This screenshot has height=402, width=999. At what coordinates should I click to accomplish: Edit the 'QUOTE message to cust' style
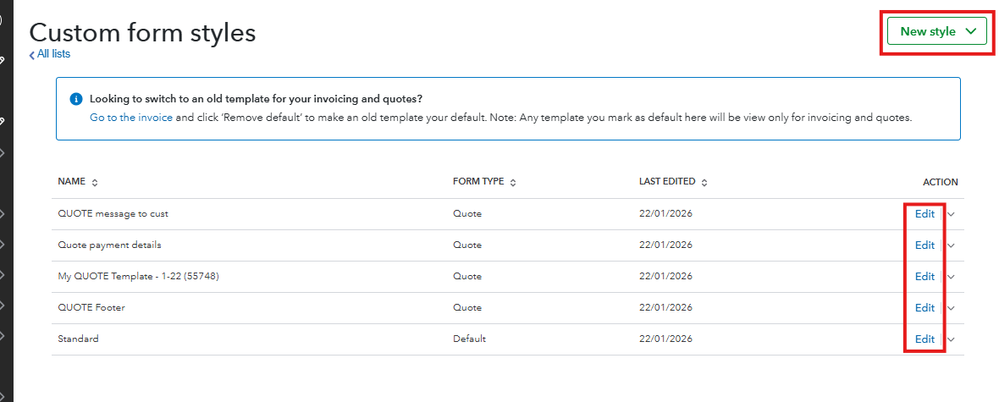pos(925,214)
